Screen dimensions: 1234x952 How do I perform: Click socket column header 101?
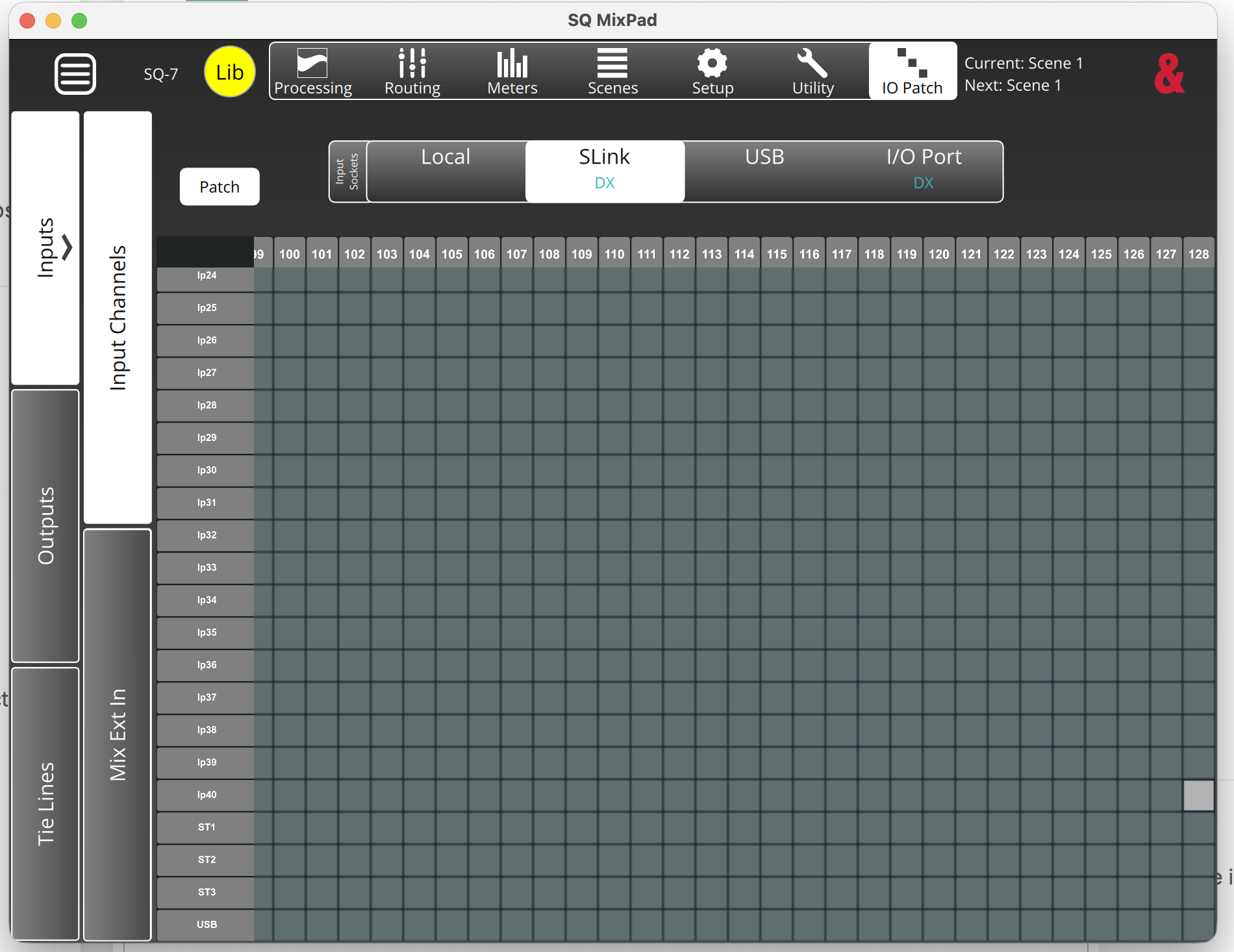322,253
